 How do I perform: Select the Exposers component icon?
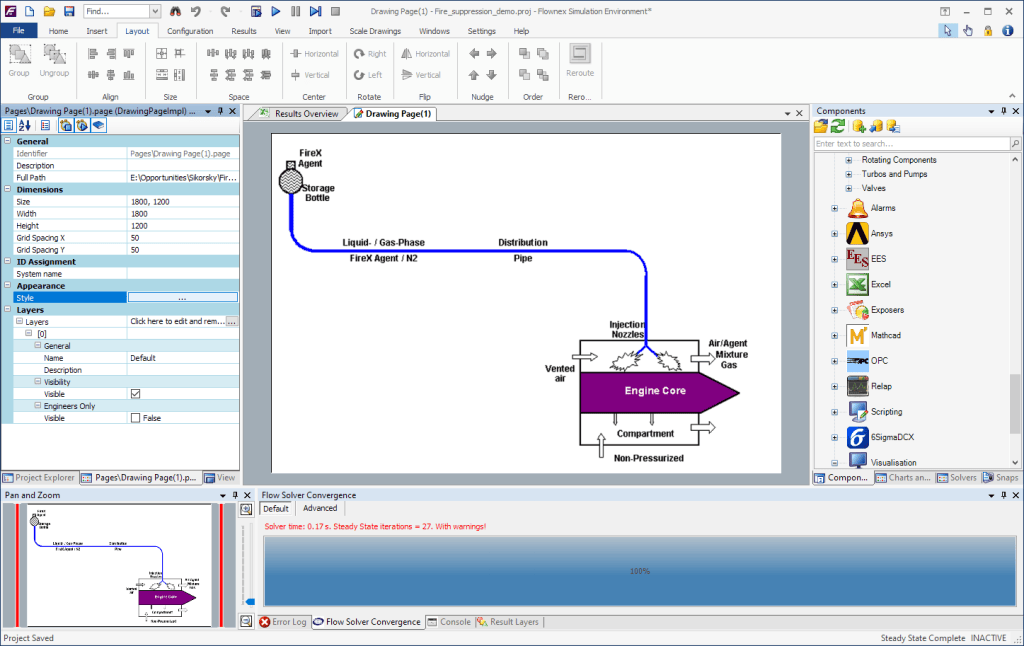(857, 310)
